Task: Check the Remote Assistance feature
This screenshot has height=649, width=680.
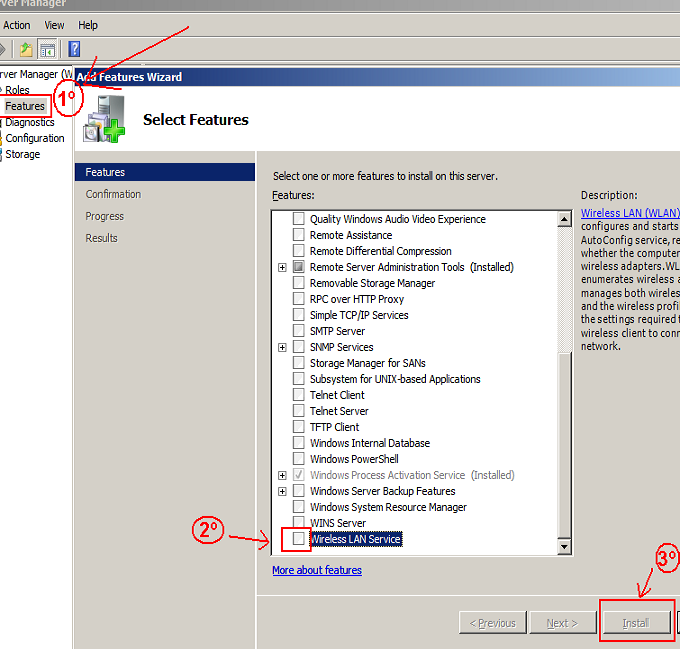Action: tap(298, 235)
